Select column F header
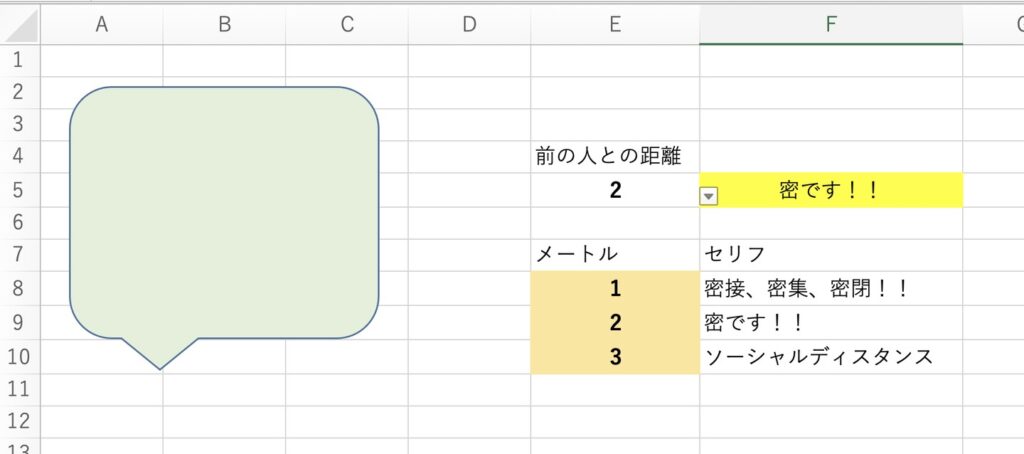Viewport: 1024px width, 454px height. pyautogui.click(x=831, y=26)
